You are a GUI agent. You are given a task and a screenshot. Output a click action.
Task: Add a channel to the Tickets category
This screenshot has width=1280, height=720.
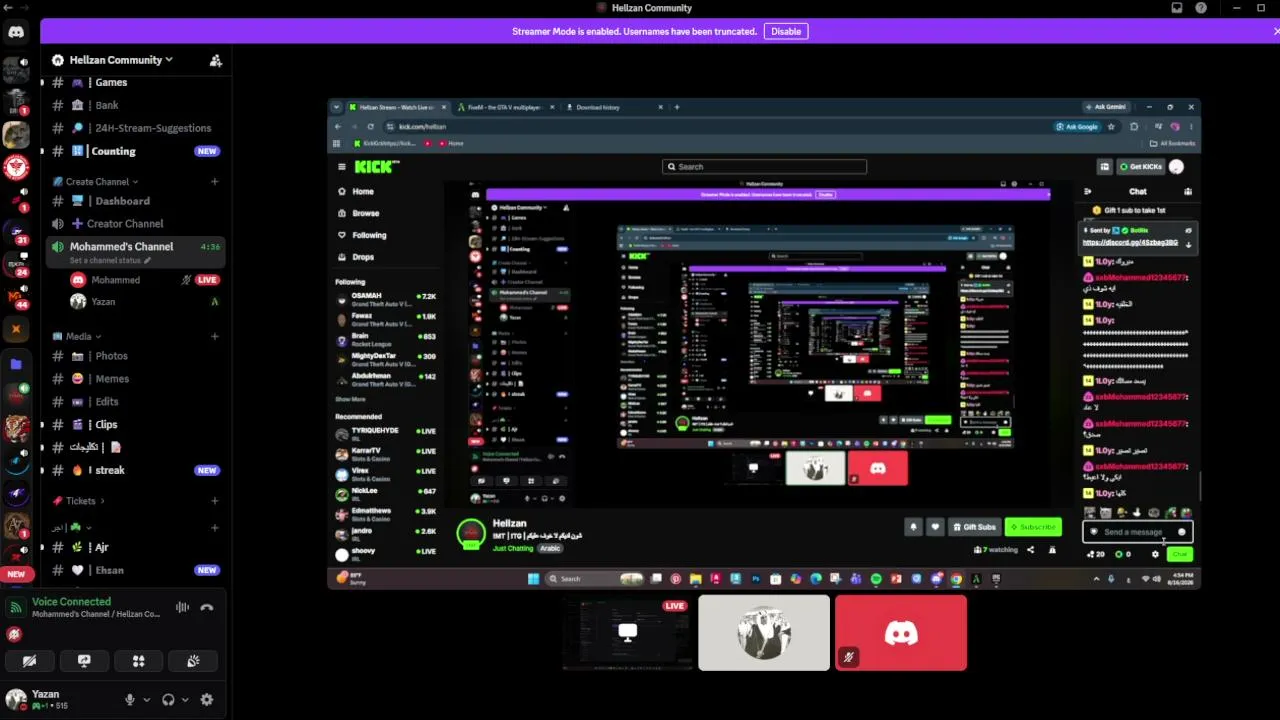pyautogui.click(x=215, y=501)
